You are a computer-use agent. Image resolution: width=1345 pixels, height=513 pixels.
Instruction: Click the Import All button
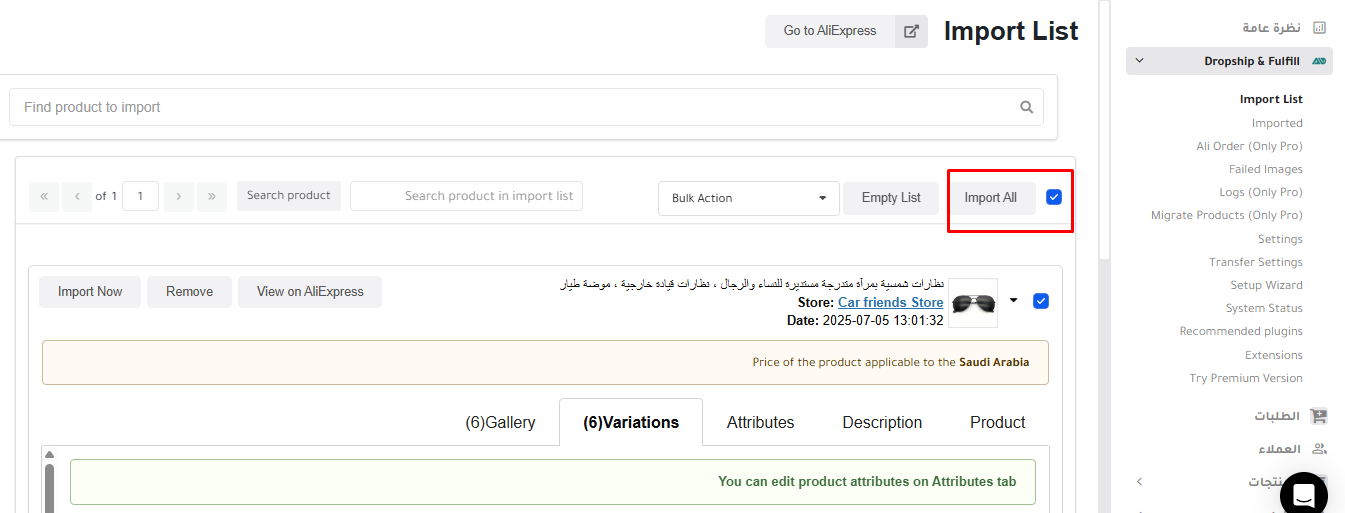tap(991, 198)
